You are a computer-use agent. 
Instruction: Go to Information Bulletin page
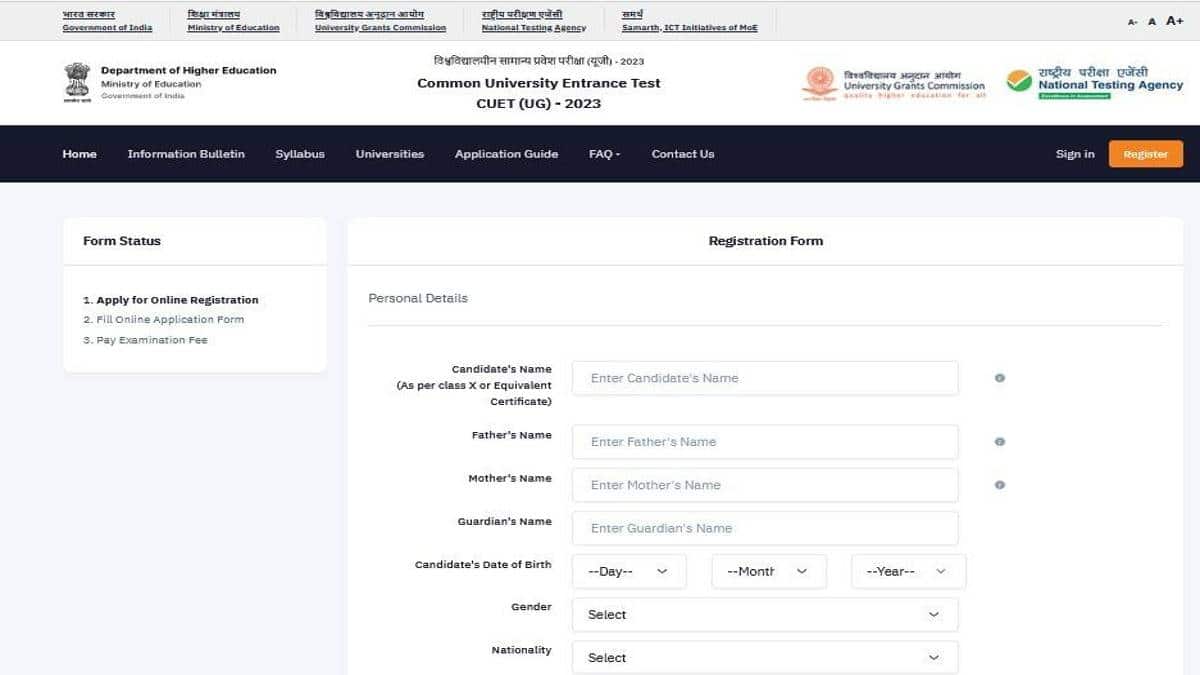point(186,154)
